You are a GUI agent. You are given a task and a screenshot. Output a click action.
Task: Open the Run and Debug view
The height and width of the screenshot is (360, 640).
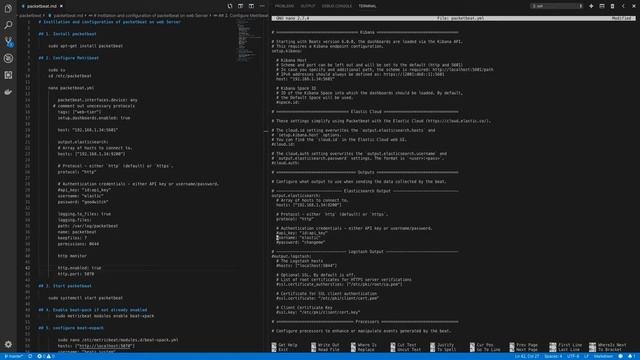[8, 58]
